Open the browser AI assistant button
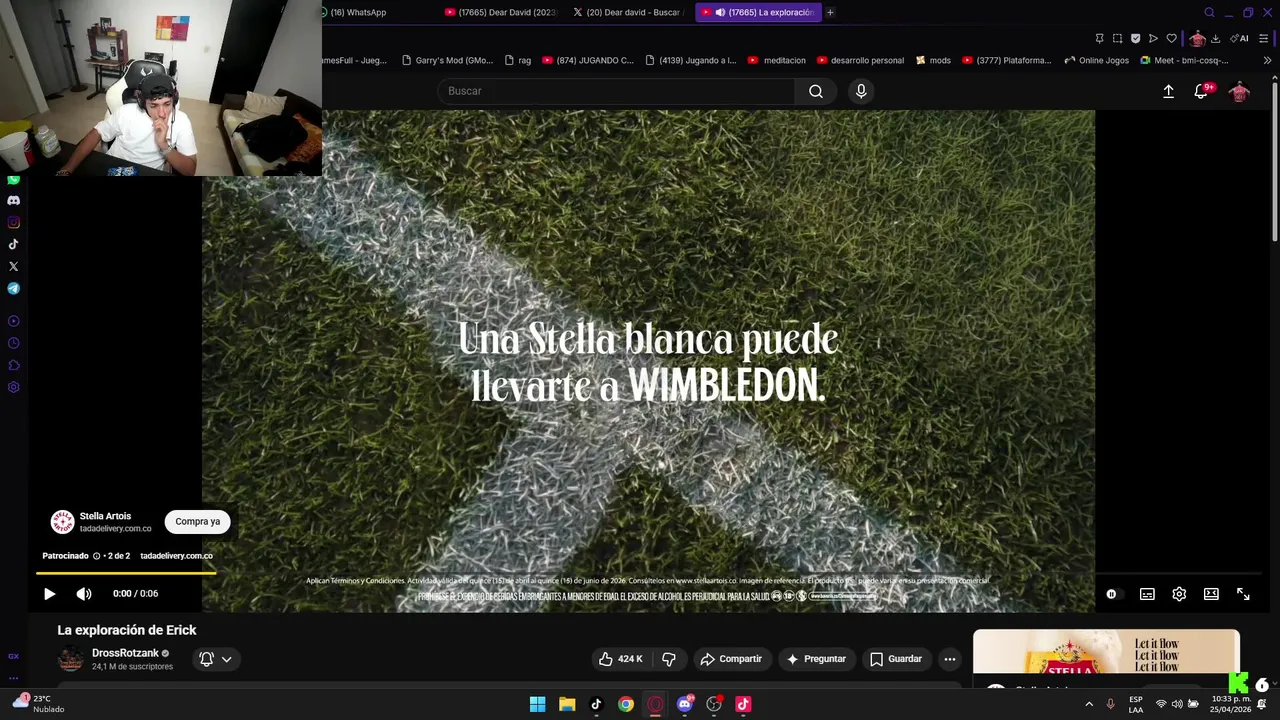Screen dimensions: 1280x720 click(x=1239, y=38)
